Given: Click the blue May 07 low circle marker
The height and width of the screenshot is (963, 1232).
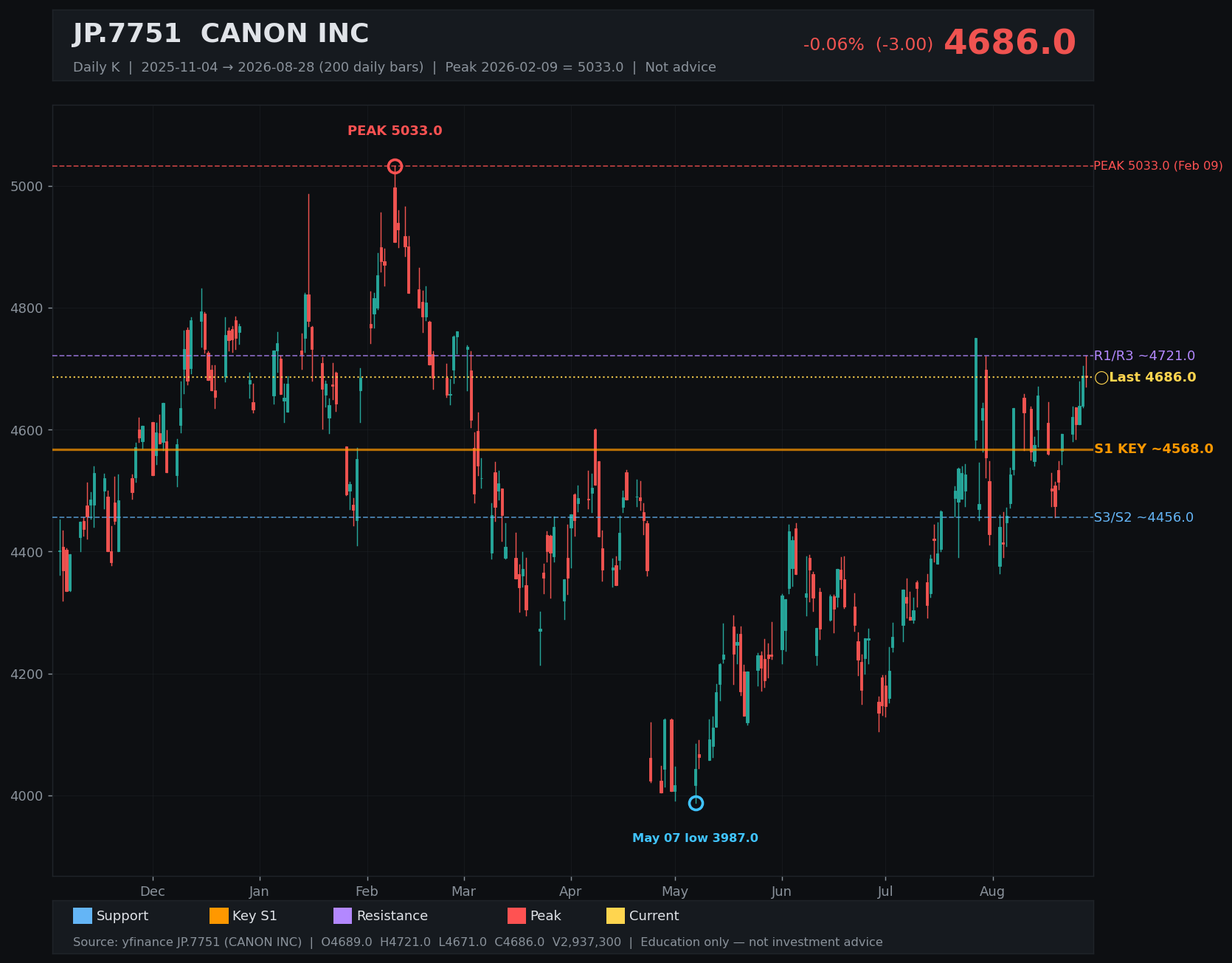Looking at the screenshot, I should pyautogui.click(x=696, y=803).
